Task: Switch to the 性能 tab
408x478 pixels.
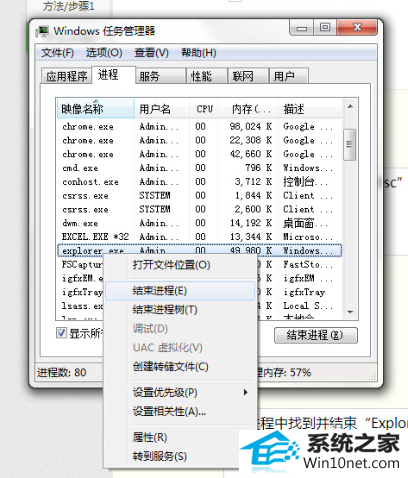Action: click(207, 76)
